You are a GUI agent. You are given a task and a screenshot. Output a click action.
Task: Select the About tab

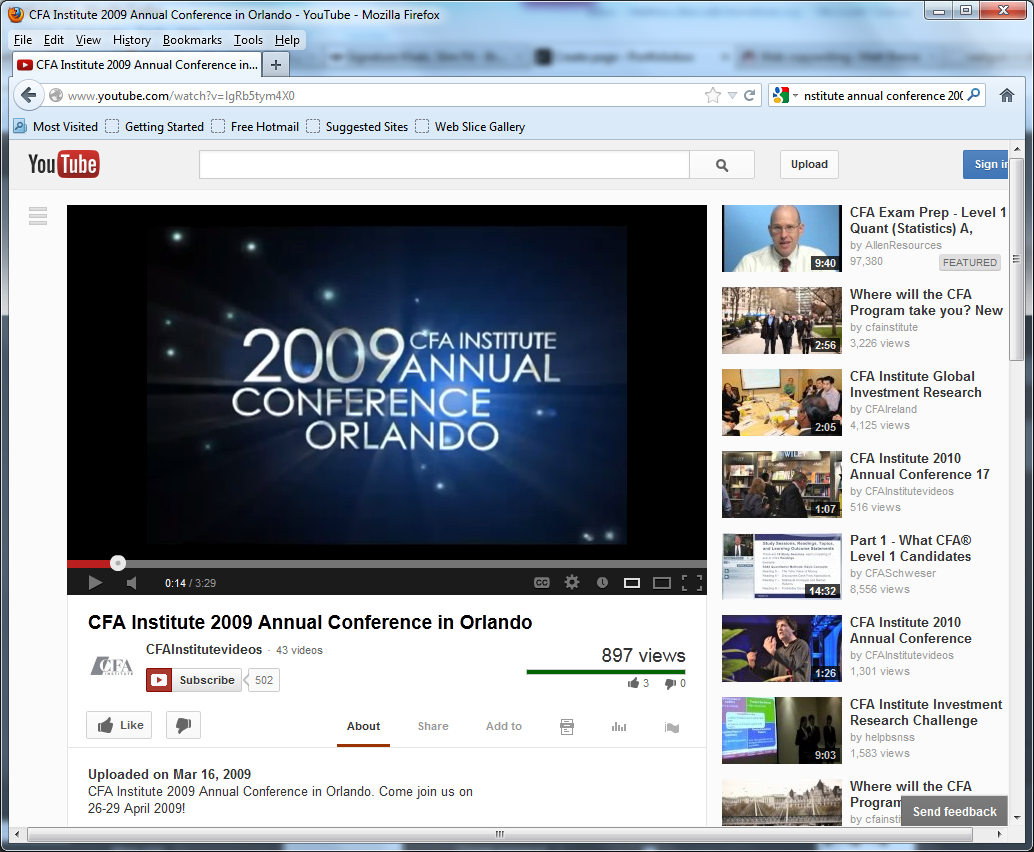363,726
